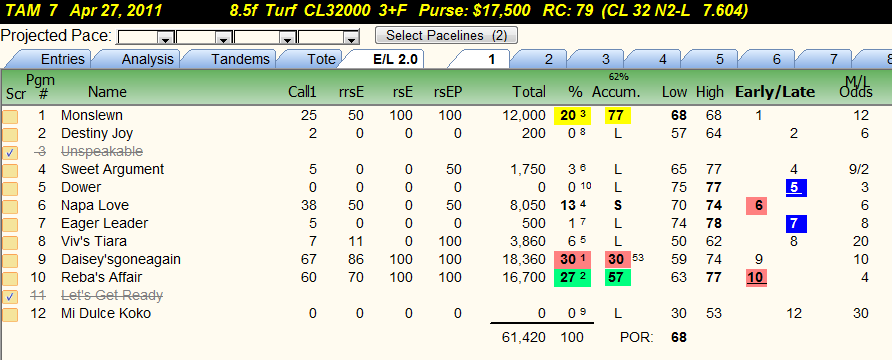Select horse name Eager Leader

104,224
